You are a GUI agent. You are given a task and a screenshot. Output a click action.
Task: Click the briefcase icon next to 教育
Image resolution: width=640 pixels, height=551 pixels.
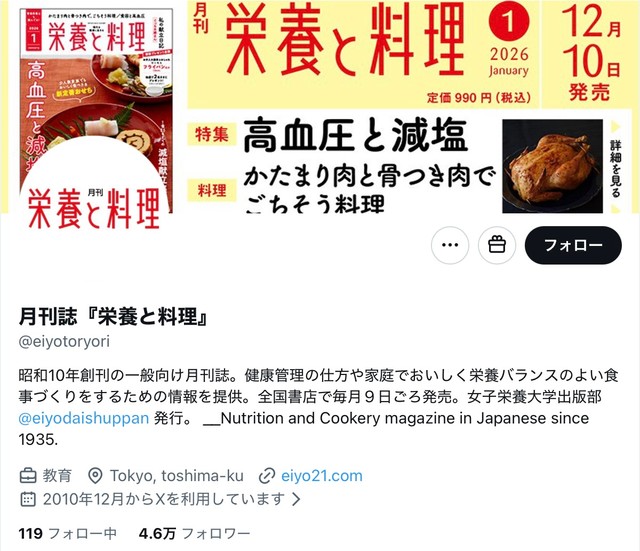[28, 476]
